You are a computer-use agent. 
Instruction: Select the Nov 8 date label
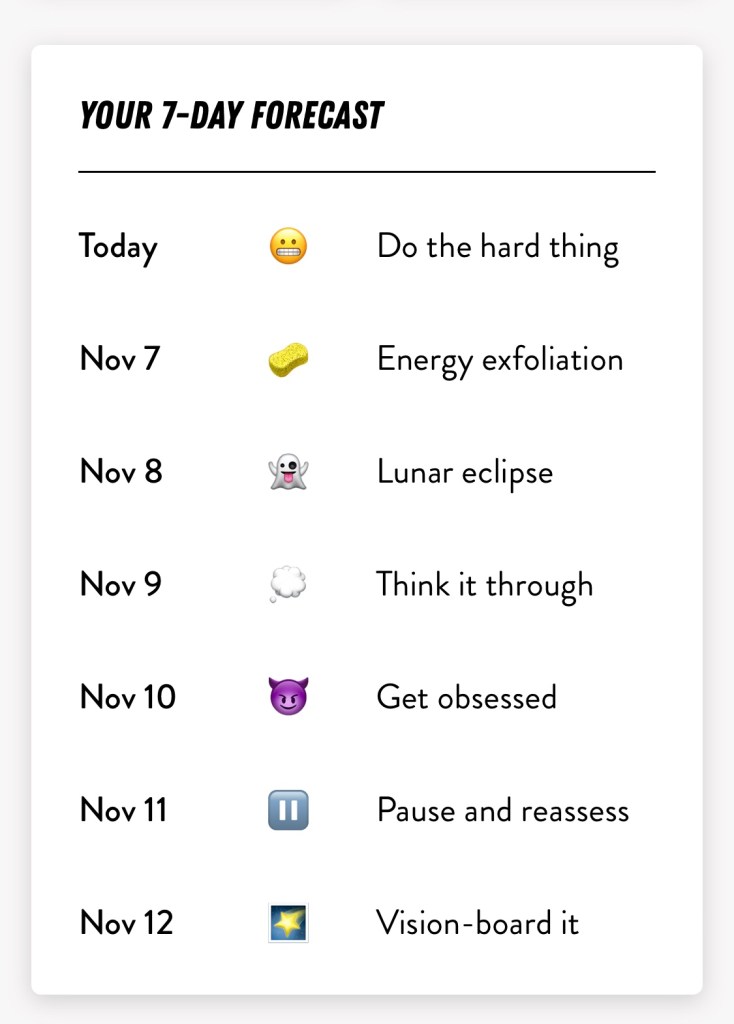120,472
